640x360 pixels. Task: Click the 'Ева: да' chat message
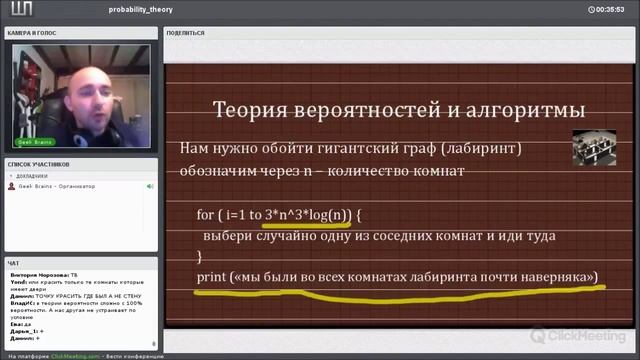tap(20, 324)
